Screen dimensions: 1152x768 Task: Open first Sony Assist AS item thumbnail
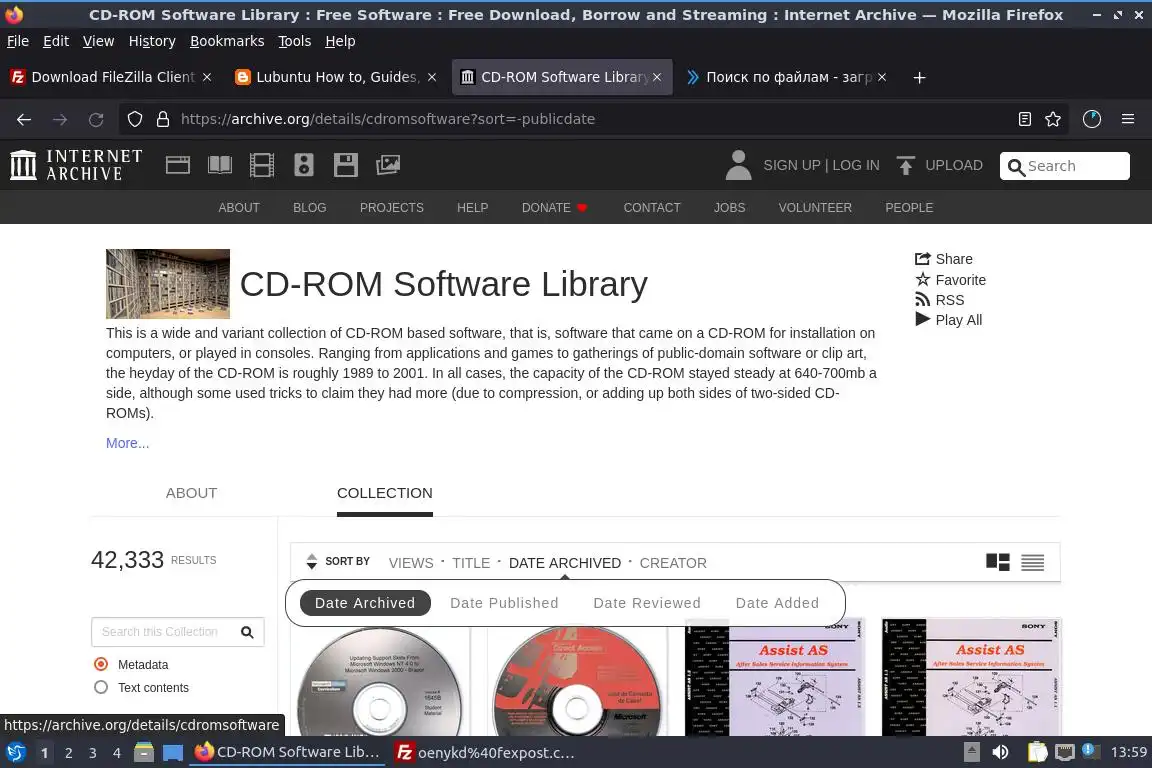point(775,677)
